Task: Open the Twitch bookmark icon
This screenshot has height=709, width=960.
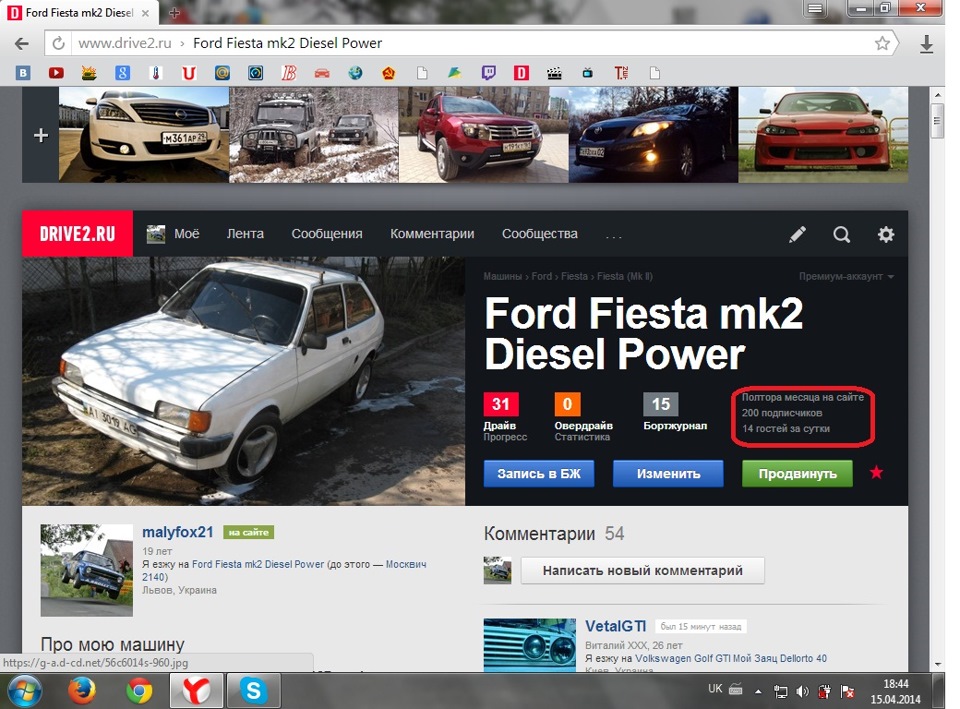Action: coord(488,73)
